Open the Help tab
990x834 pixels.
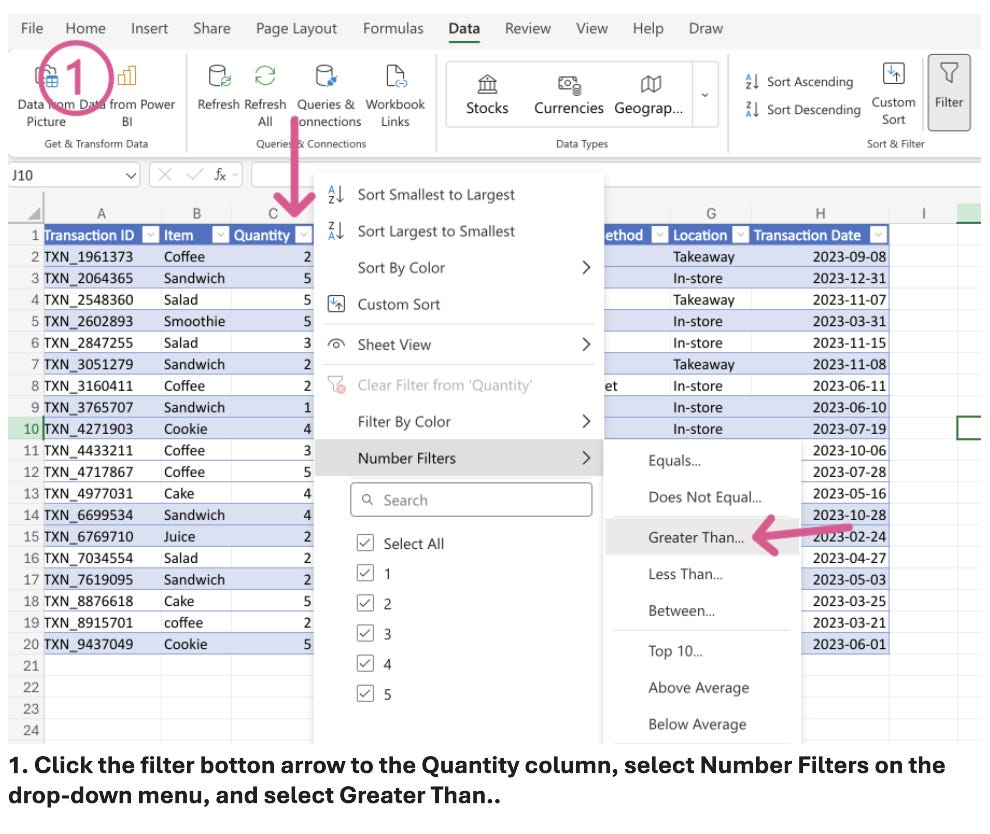(648, 28)
